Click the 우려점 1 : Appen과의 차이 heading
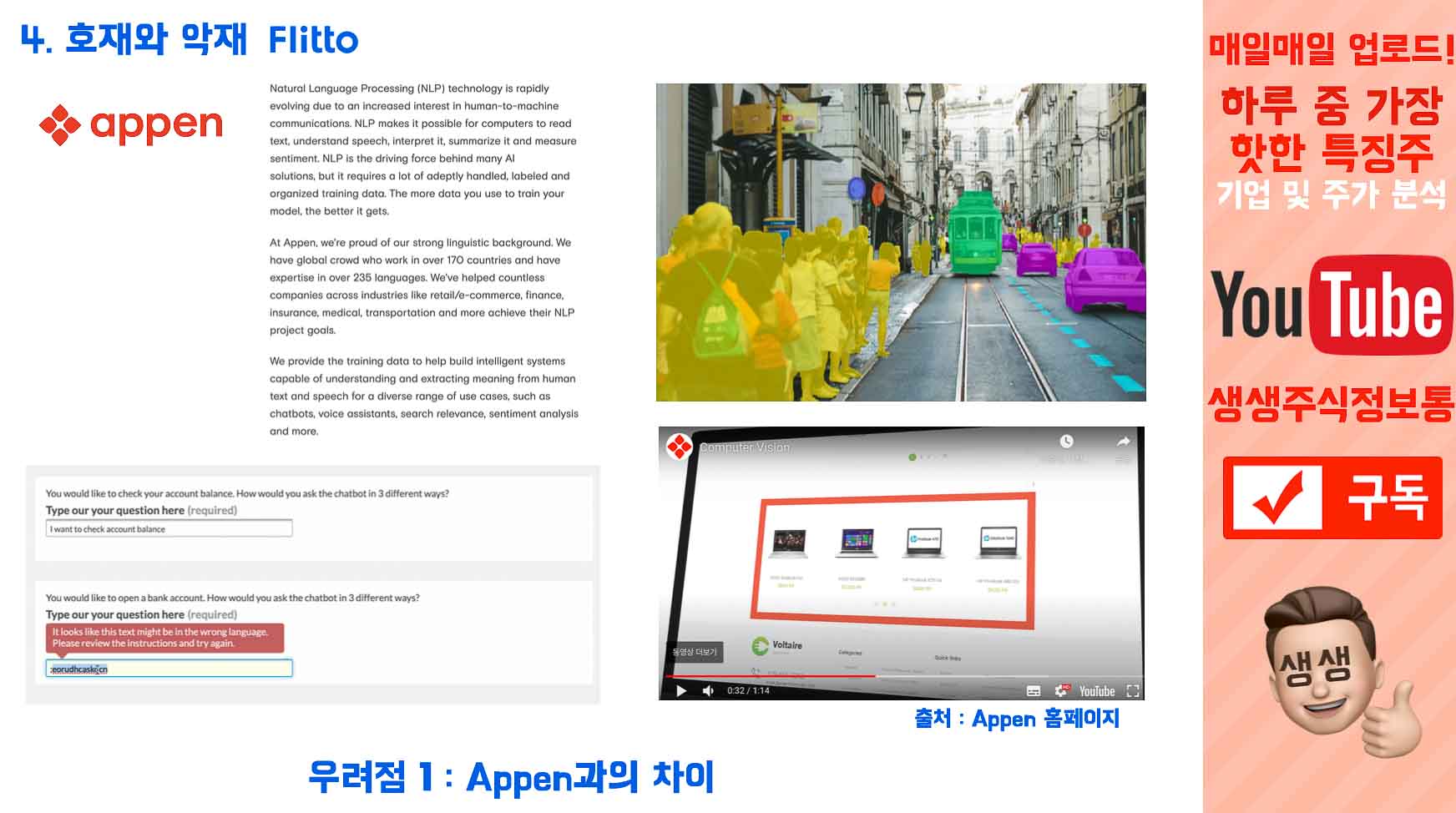The height and width of the screenshot is (813, 1456). tap(511, 776)
